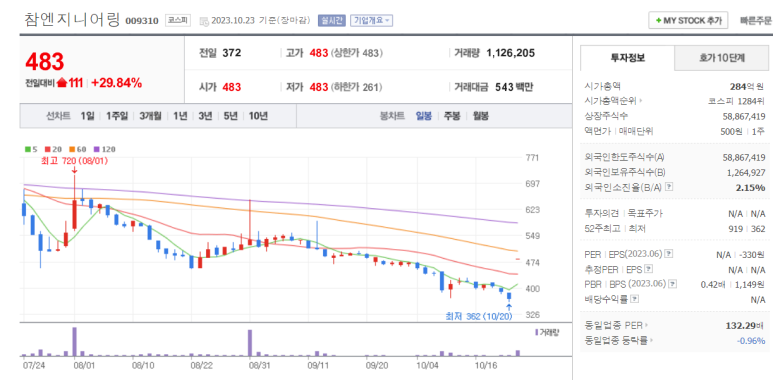773x380 pixels.
Task: Select the 3개월 line chart period
Action: (x=150, y=116)
